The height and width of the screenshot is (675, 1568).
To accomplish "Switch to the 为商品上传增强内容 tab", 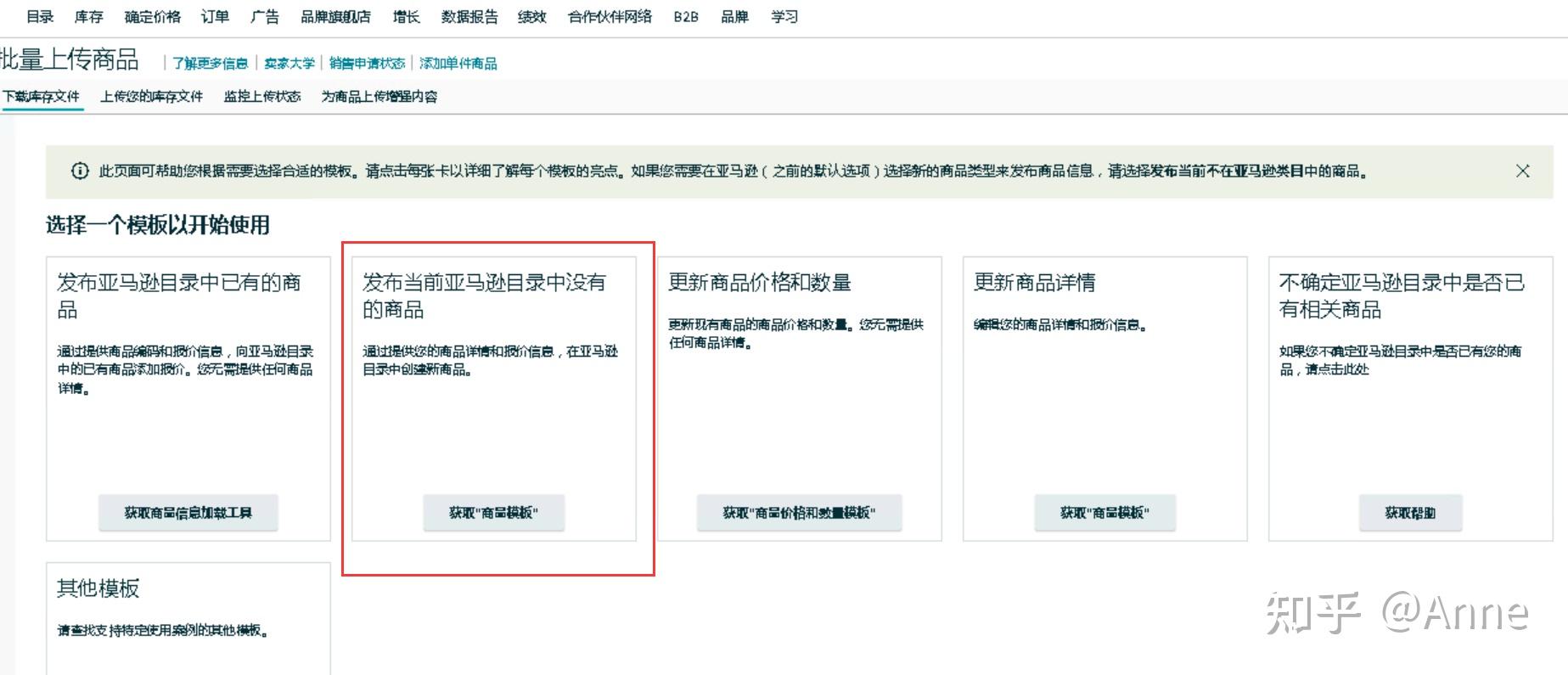I will pos(379,96).
